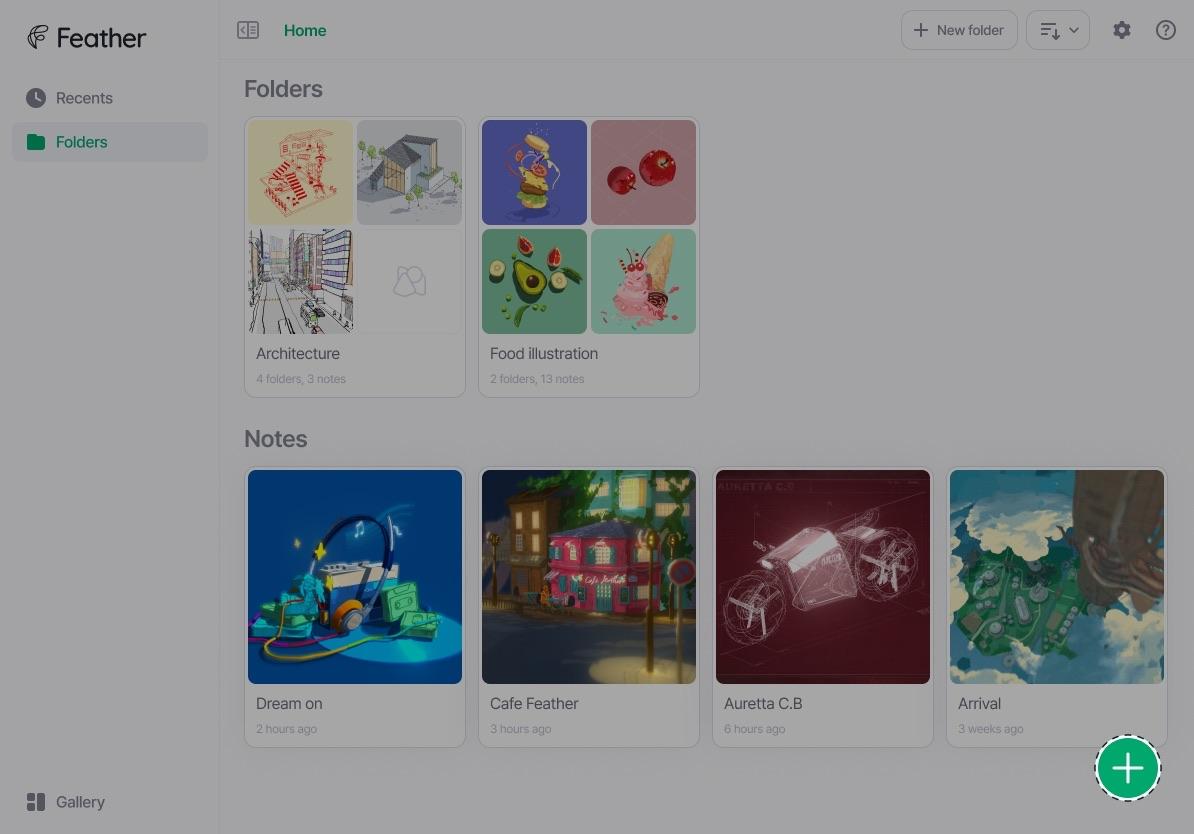1194x834 pixels.
Task: Open the Auretta C.B note
Action: (x=823, y=577)
